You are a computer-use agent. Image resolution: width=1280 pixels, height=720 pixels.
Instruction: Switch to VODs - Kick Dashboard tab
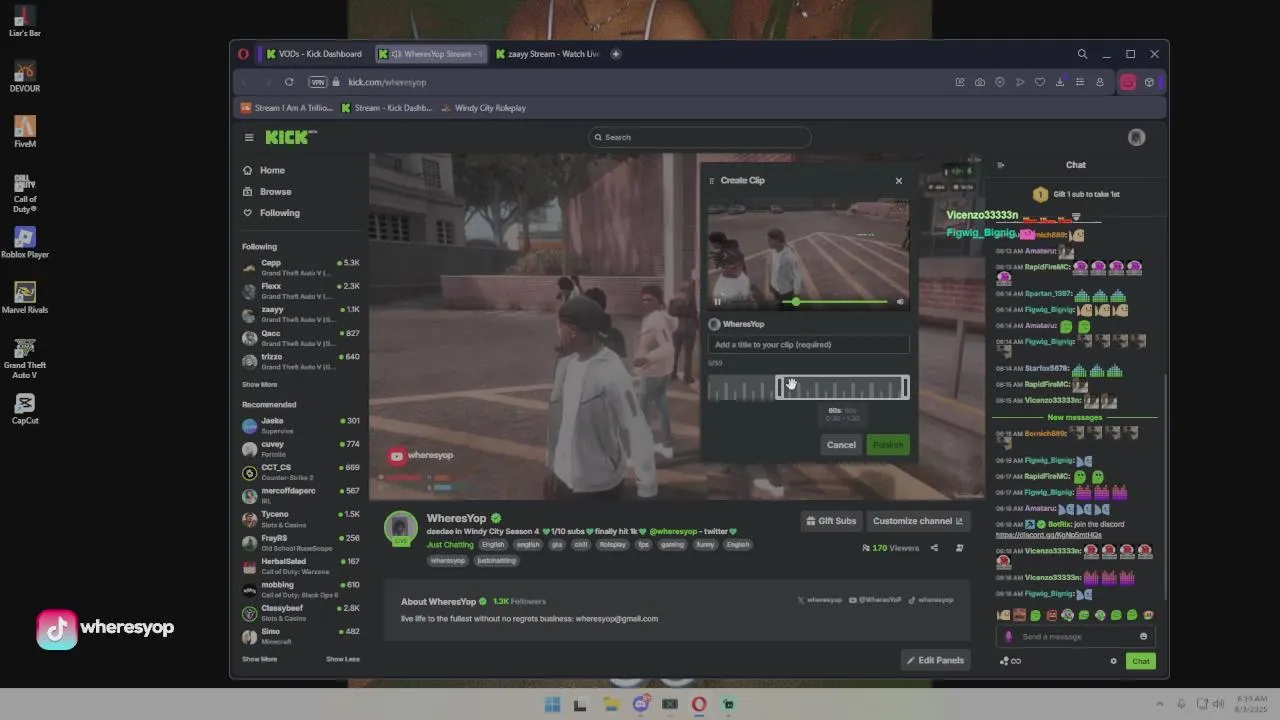click(313, 54)
